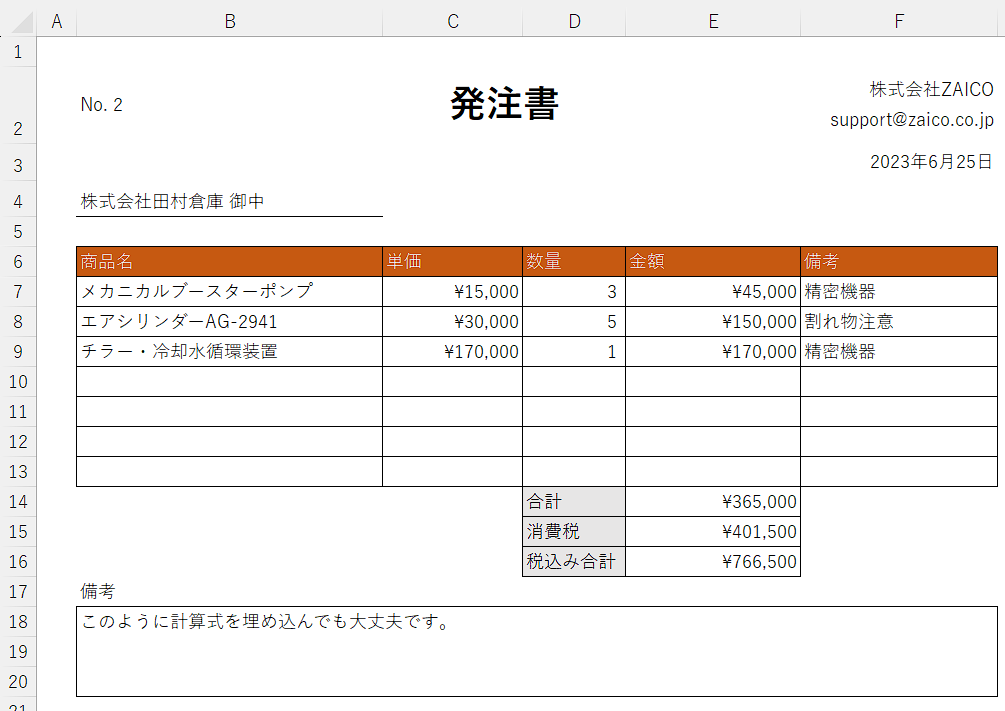Click the row 7 header
Screen dimensions: 1005x711
pyautogui.click(x=18, y=292)
